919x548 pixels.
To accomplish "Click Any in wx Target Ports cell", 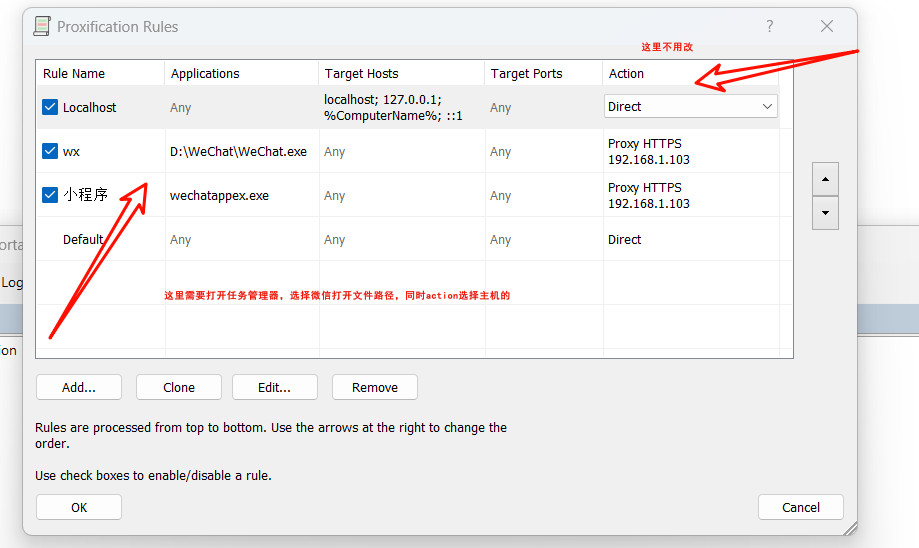I will 501,152.
